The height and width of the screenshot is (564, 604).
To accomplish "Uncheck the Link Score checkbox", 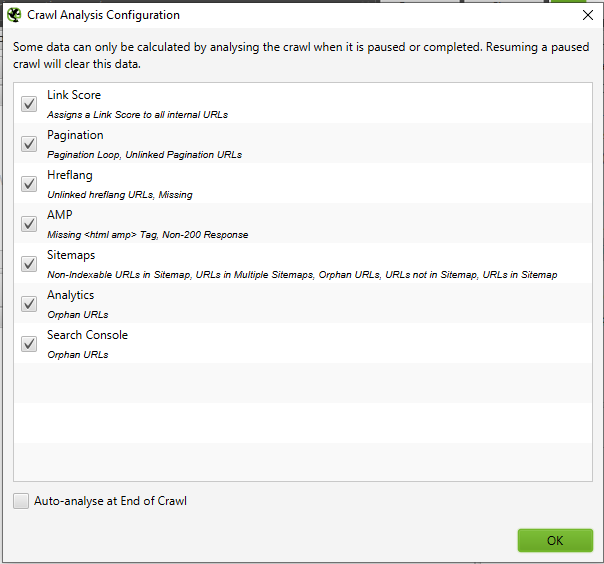I will (x=29, y=103).
